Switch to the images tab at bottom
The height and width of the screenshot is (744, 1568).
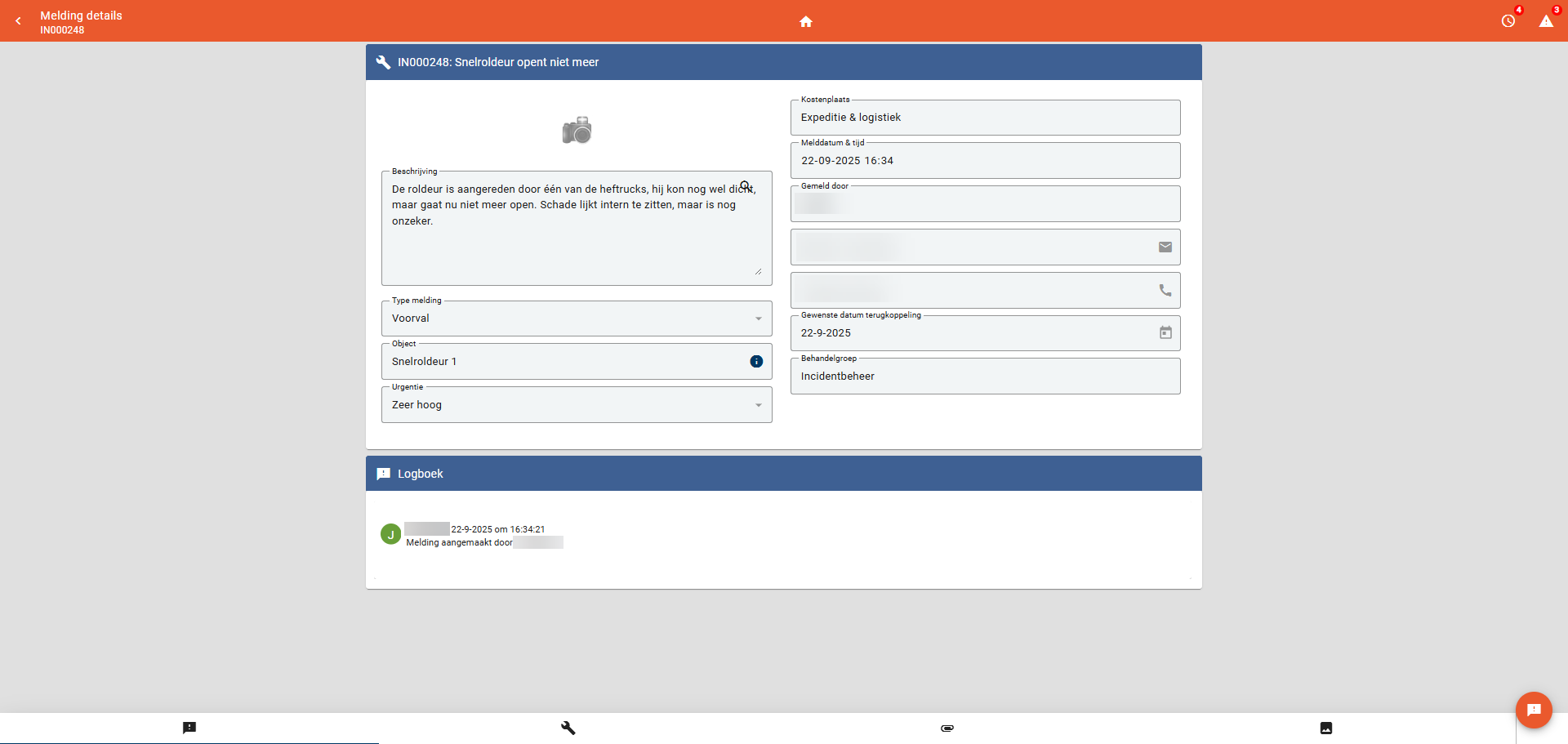(1326, 728)
